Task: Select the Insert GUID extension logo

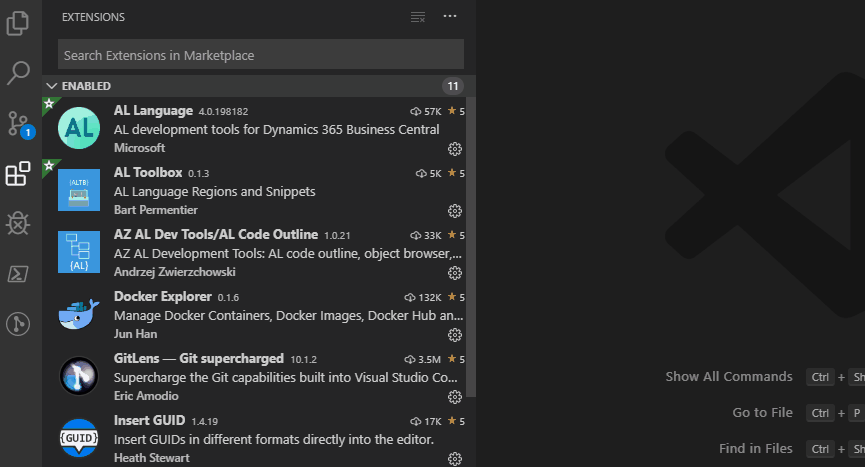Action: pyautogui.click(x=79, y=438)
